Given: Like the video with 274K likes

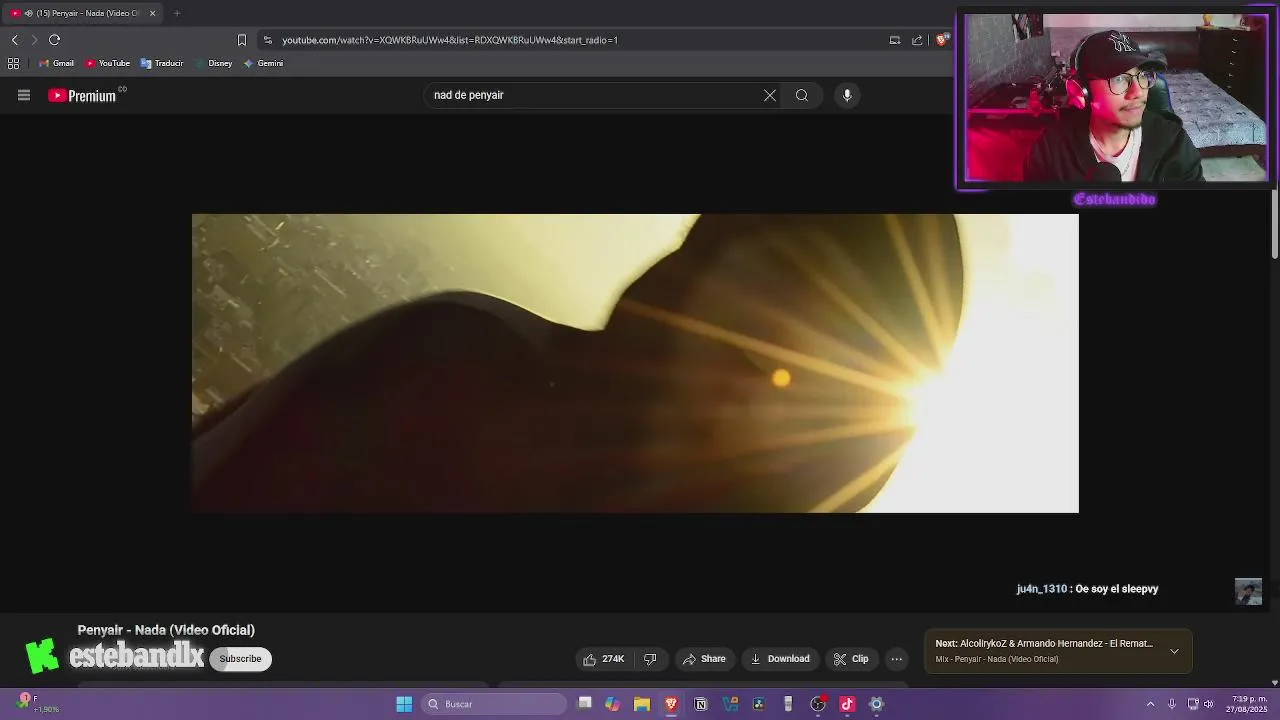Looking at the screenshot, I should (x=604, y=659).
